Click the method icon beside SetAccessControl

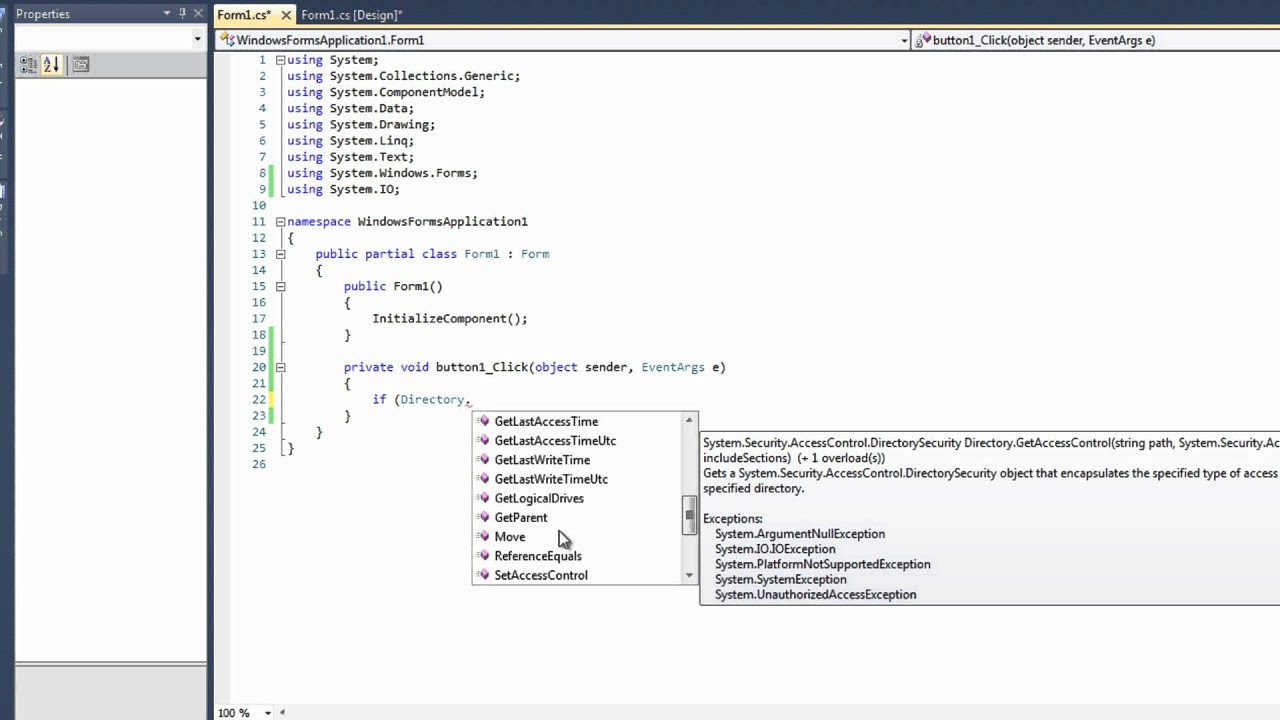click(484, 575)
